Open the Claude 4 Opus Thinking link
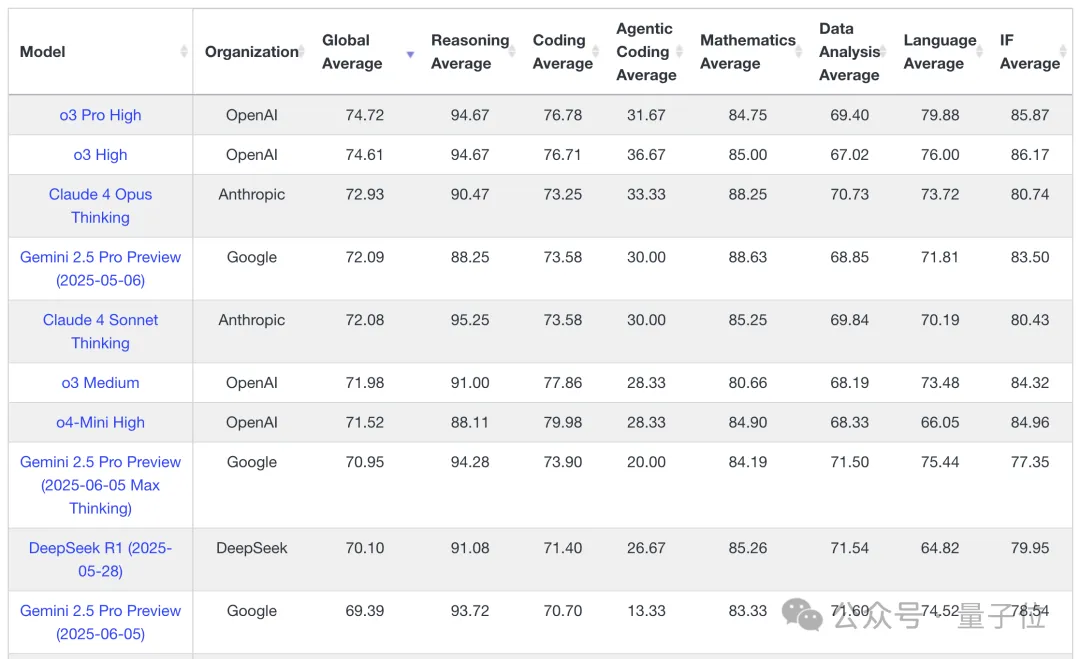 coord(100,206)
